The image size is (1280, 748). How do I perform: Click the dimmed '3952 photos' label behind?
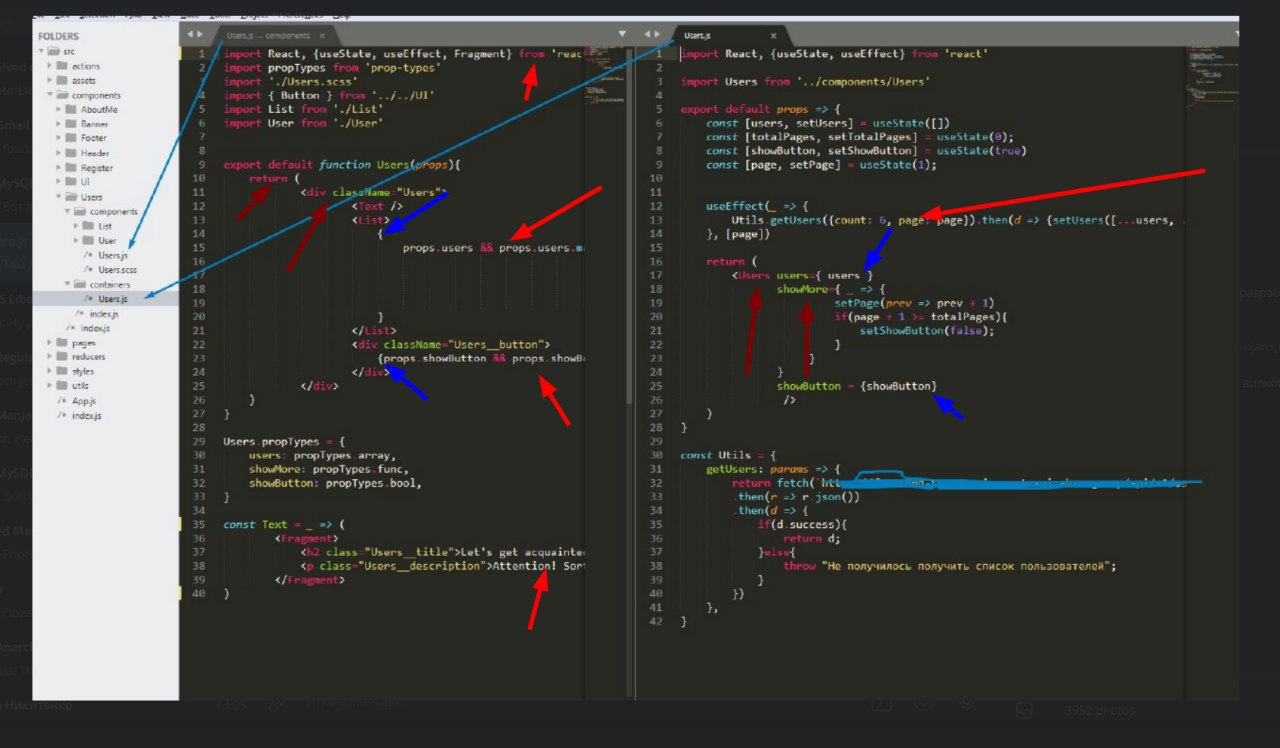click(x=1100, y=711)
